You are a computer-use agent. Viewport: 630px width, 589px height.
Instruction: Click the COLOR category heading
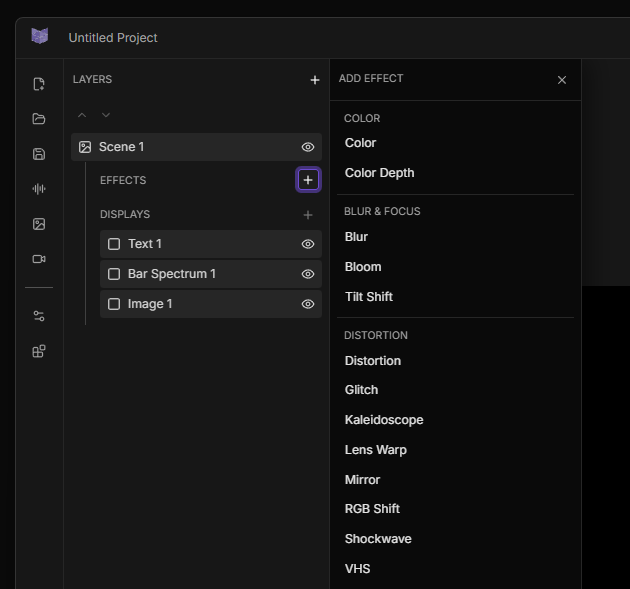coord(362,118)
